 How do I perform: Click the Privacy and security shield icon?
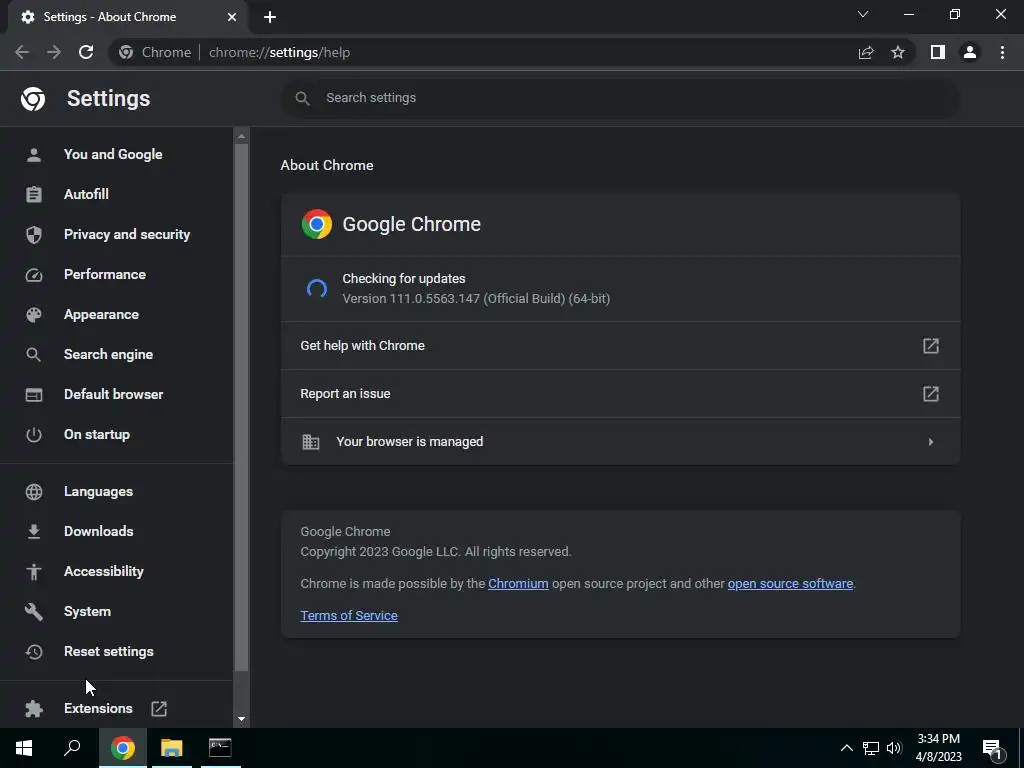click(x=34, y=234)
